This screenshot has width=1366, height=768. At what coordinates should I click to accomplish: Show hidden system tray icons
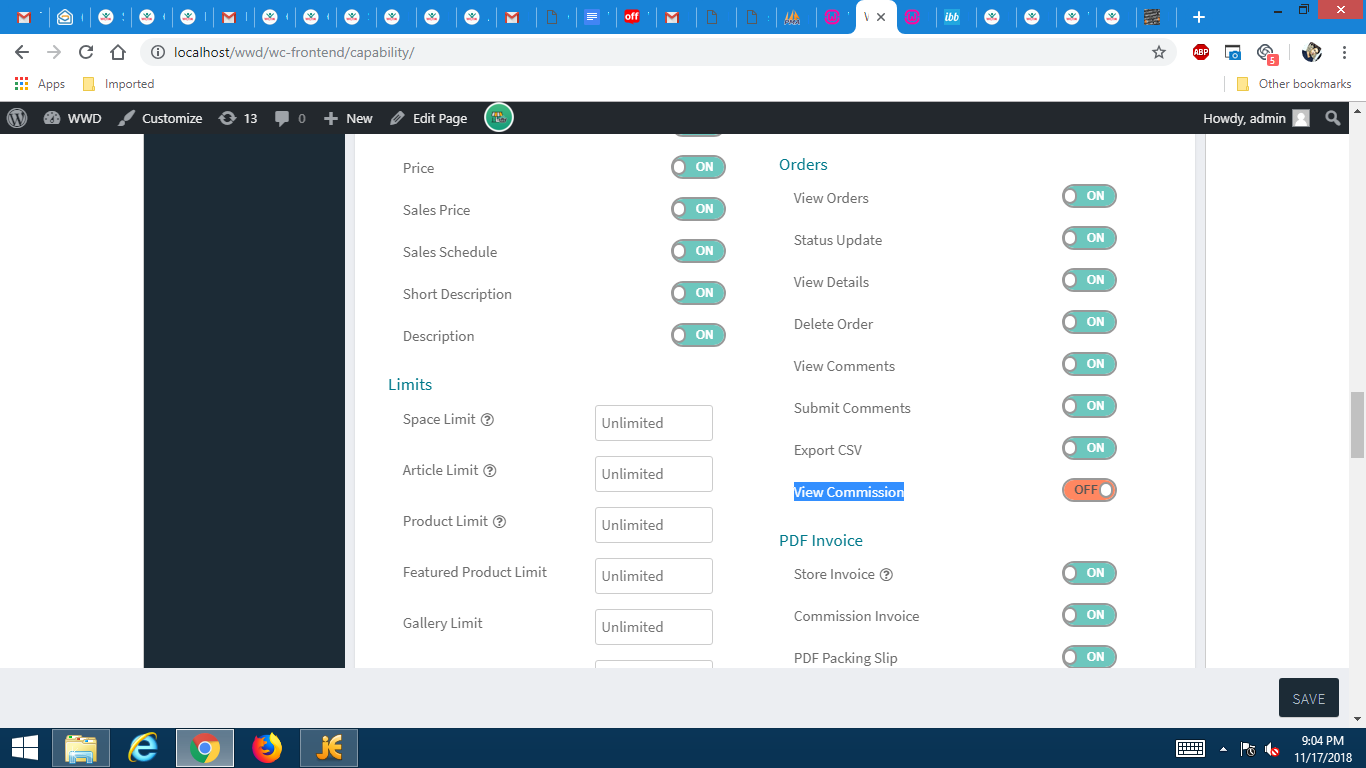[1223, 749]
